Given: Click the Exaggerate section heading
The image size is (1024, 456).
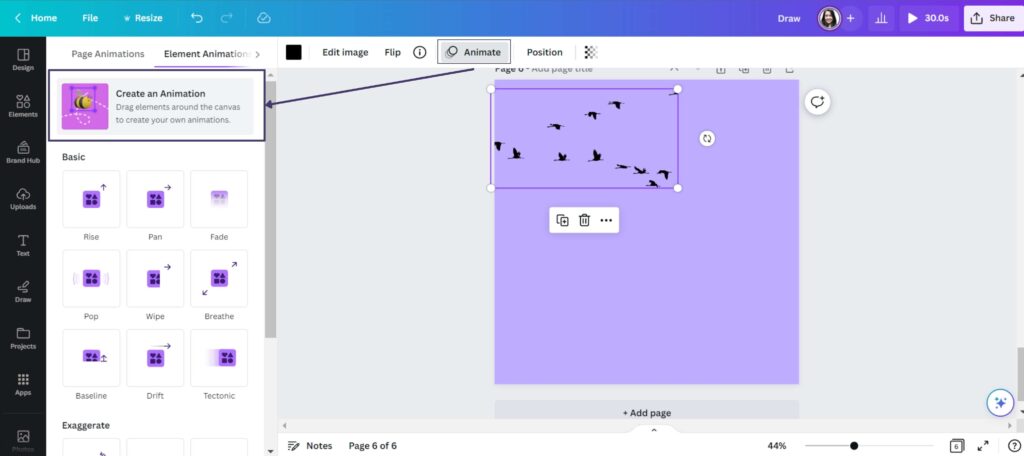Looking at the screenshot, I should [86, 425].
